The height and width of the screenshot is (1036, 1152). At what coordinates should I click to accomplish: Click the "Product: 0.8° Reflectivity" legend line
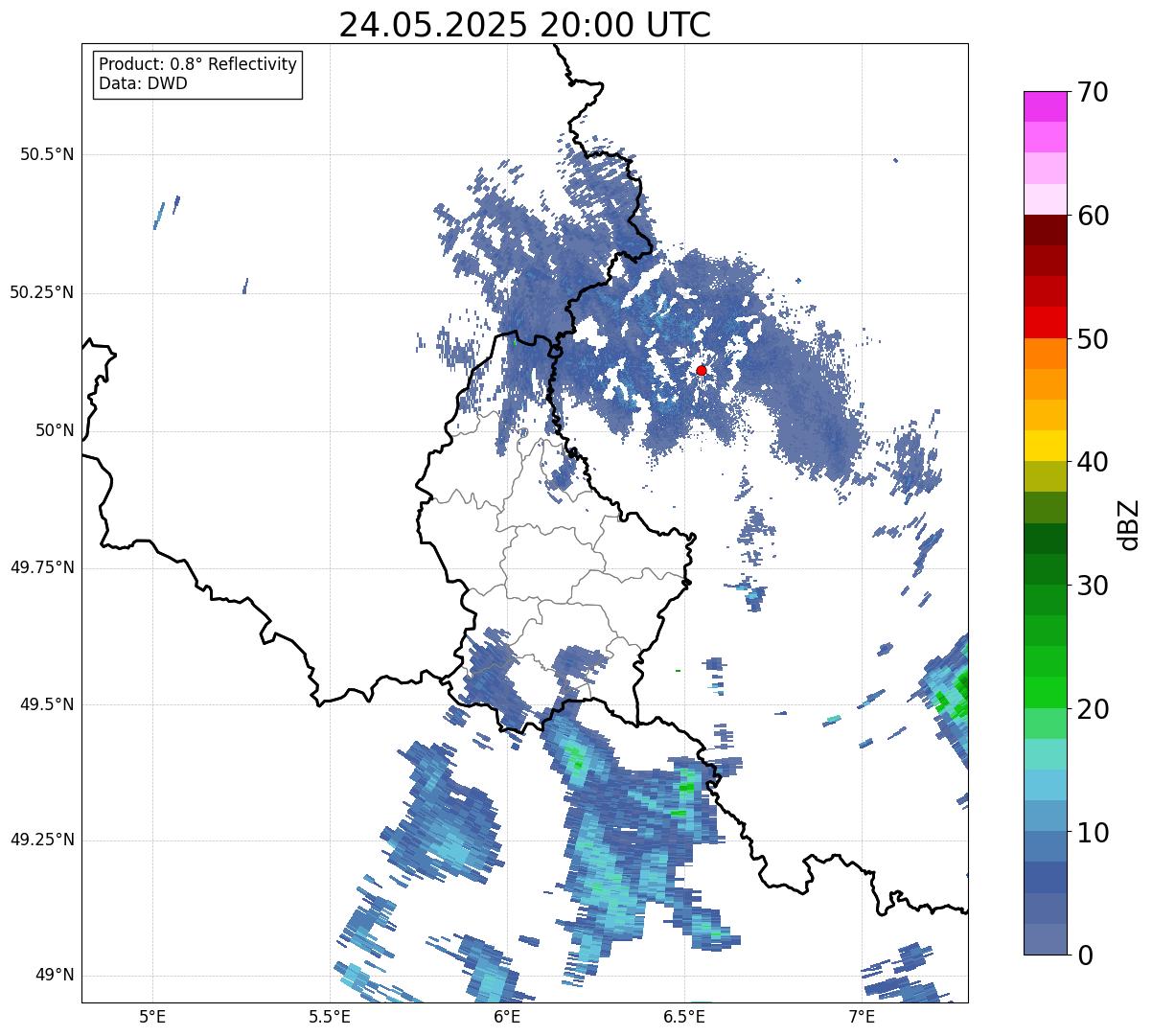198,64
